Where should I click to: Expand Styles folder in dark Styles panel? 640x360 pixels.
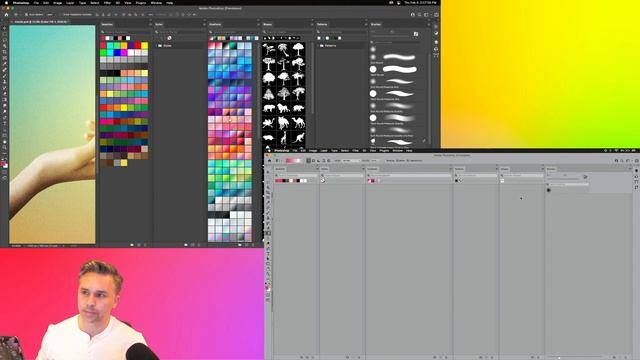tap(156, 46)
